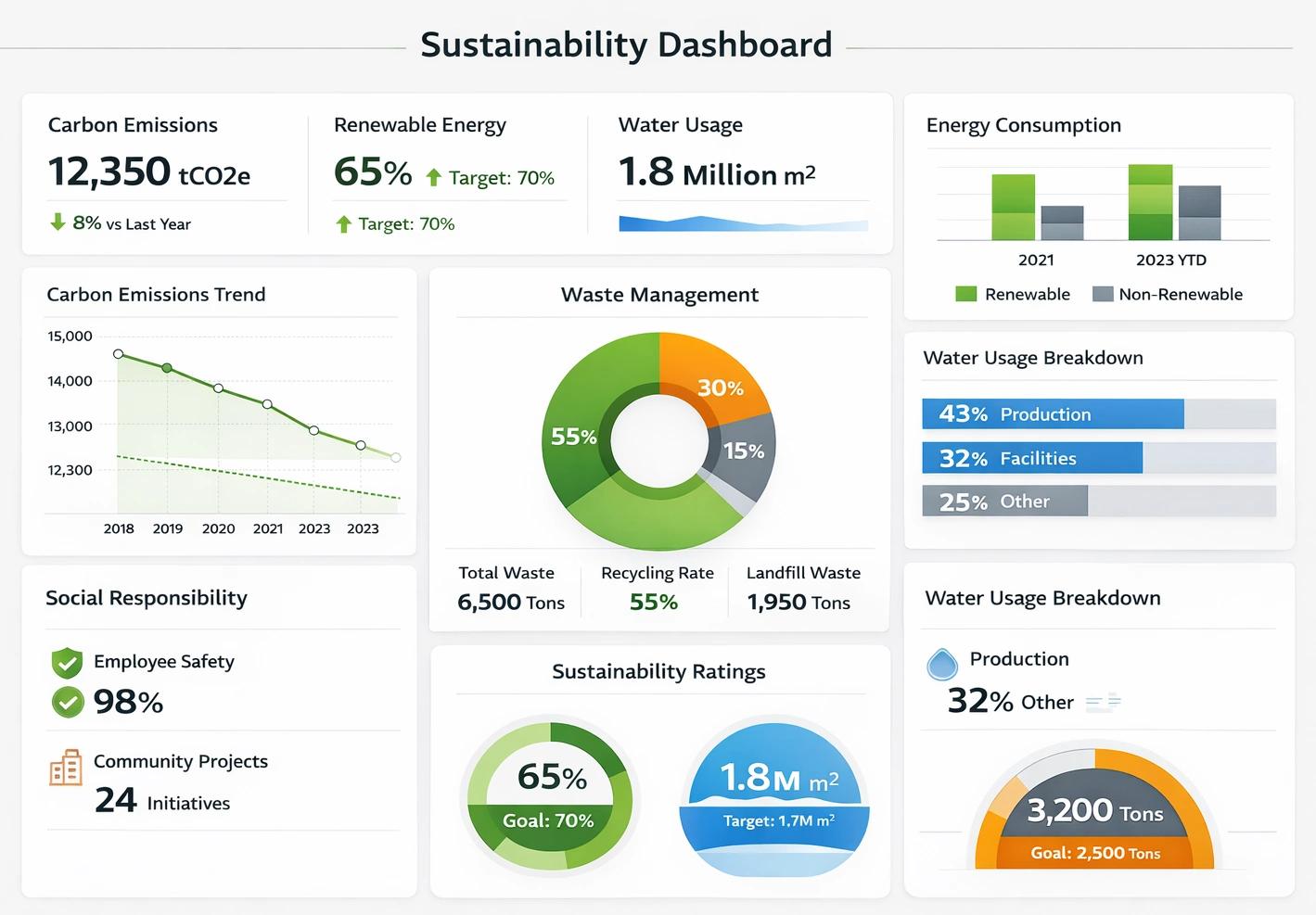1316x915 pixels.
Task: Click the 65% Goal: 70% sustainability gauge
Action: coord(550,796)
